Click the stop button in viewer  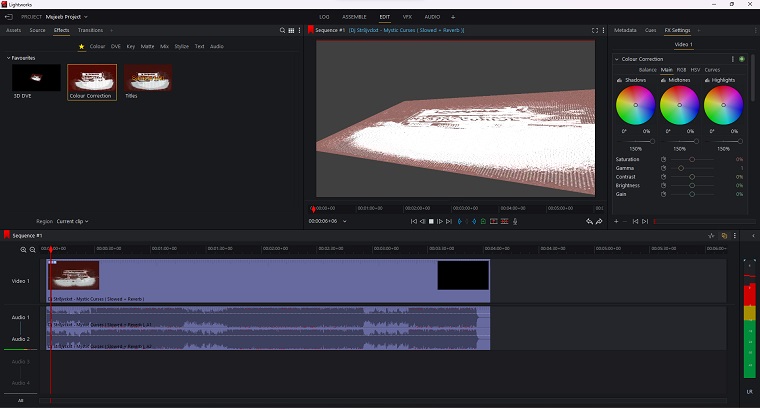431,221
